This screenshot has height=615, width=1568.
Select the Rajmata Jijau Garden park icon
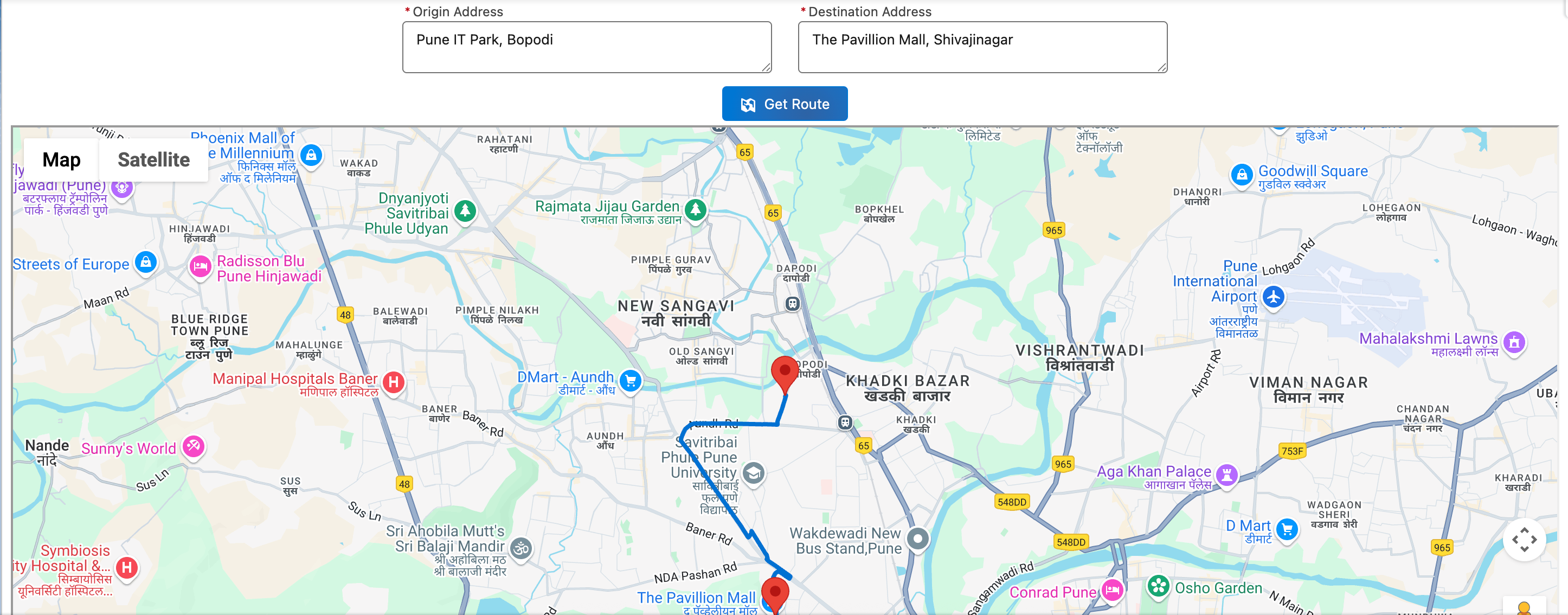(x=695, y=210)
